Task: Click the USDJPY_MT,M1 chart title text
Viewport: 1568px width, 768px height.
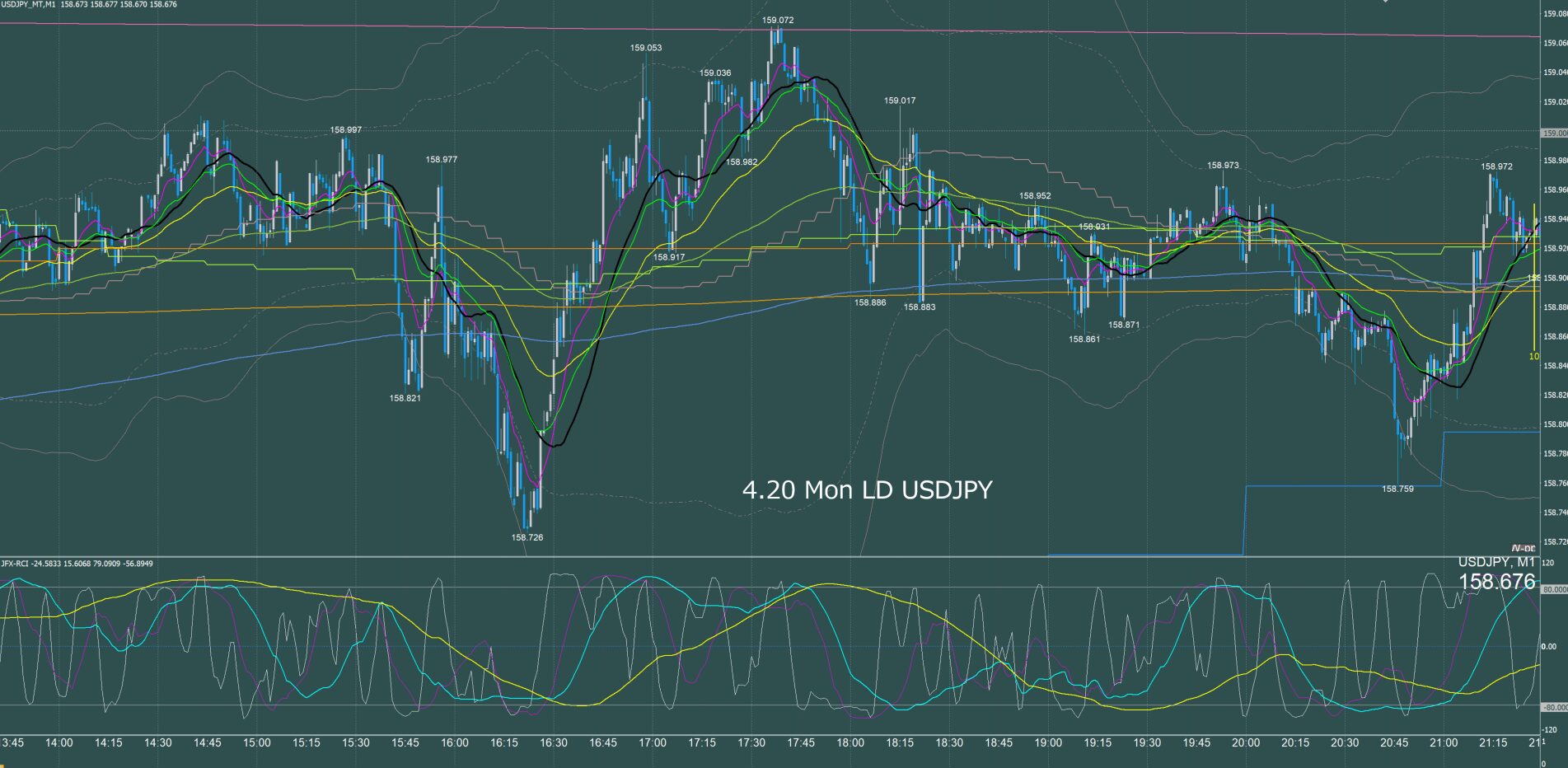Action: pyautogui.click(x=30, y=5)
